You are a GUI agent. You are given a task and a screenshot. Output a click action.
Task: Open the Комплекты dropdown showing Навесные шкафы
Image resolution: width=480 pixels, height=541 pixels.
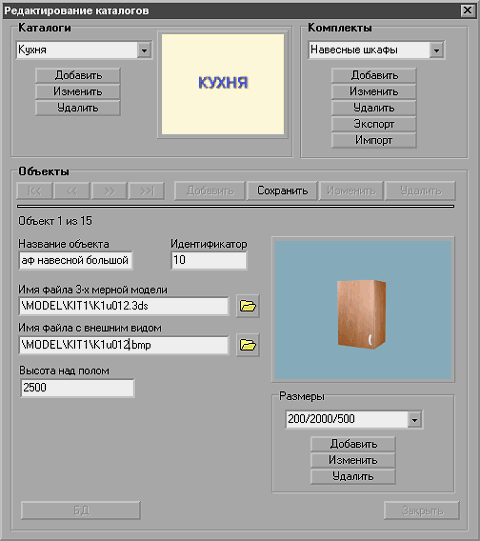pyautogui.click(x=437, y=50)
